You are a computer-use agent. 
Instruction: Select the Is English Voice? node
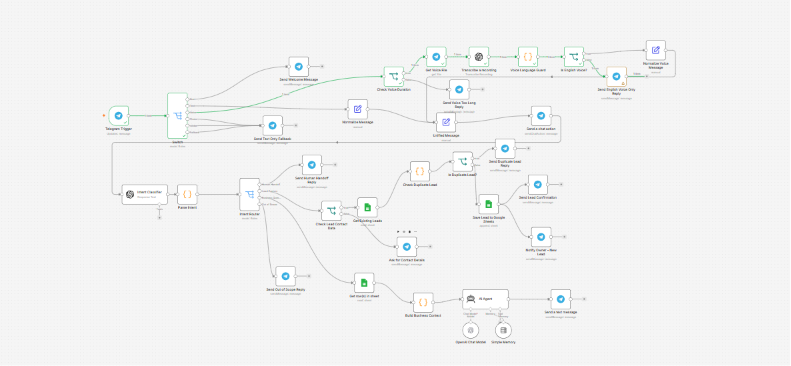pyautogui.click(x=574, y=57)
